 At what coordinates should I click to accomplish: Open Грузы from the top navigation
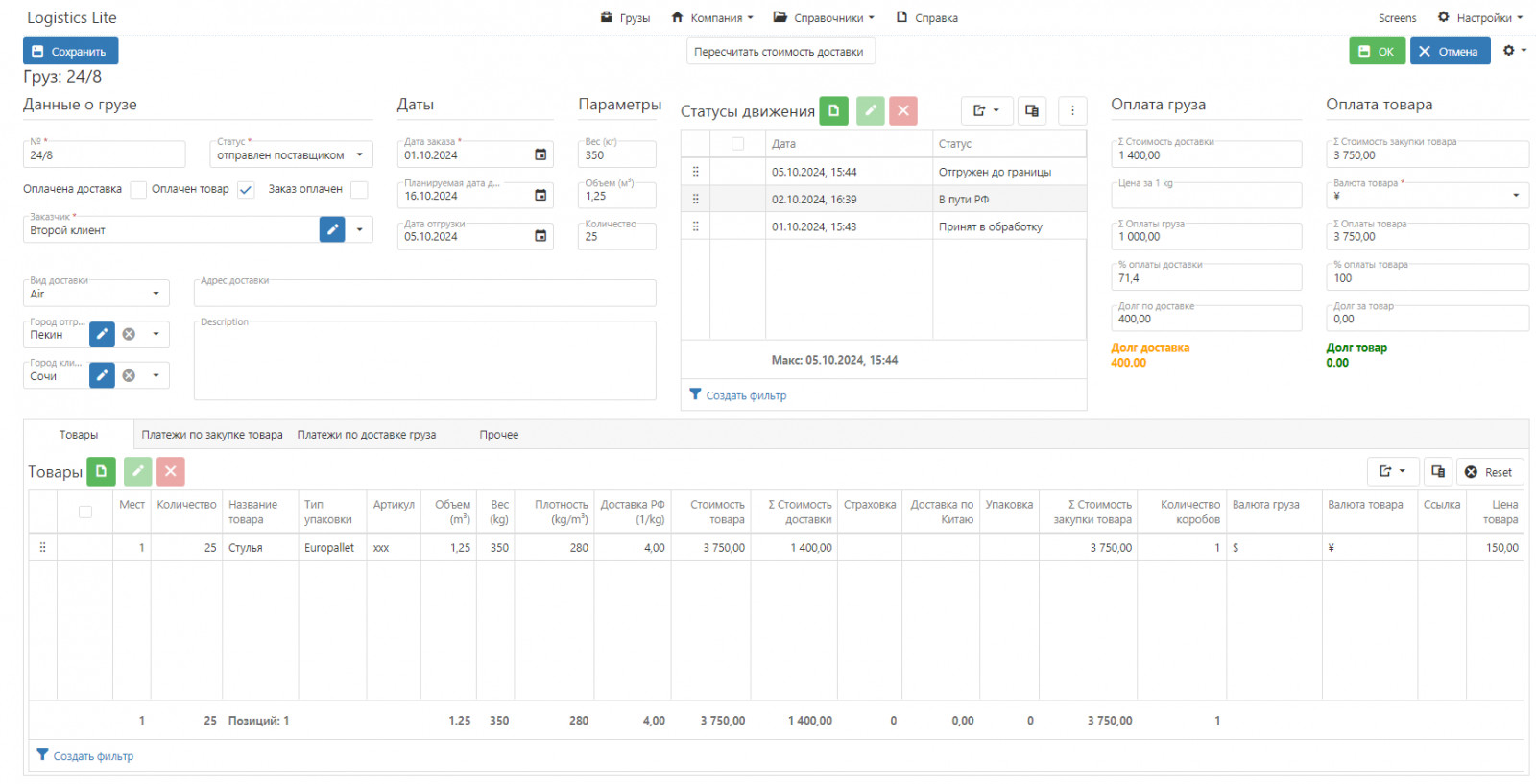625,17
